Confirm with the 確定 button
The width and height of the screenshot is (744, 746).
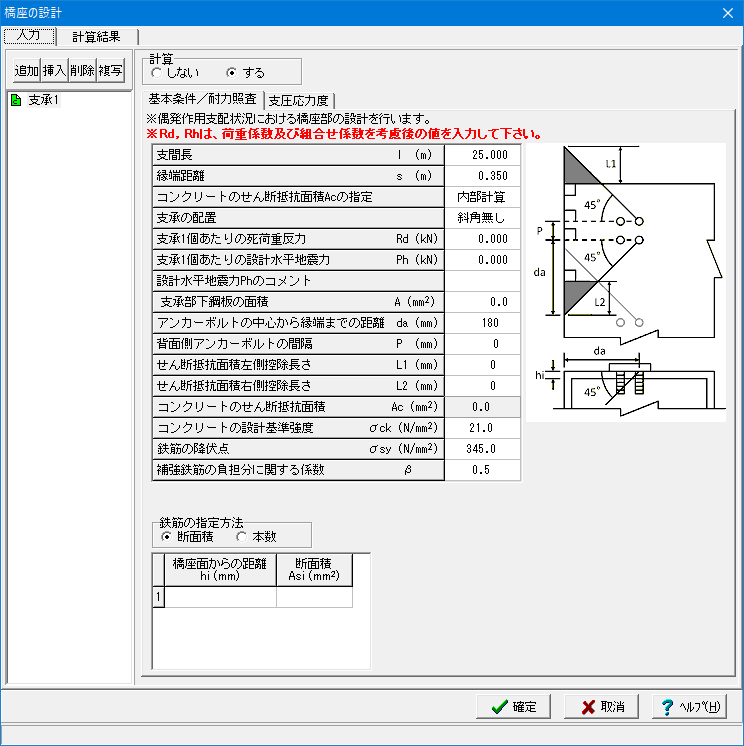pyautogui.click(x=513, y=707)
